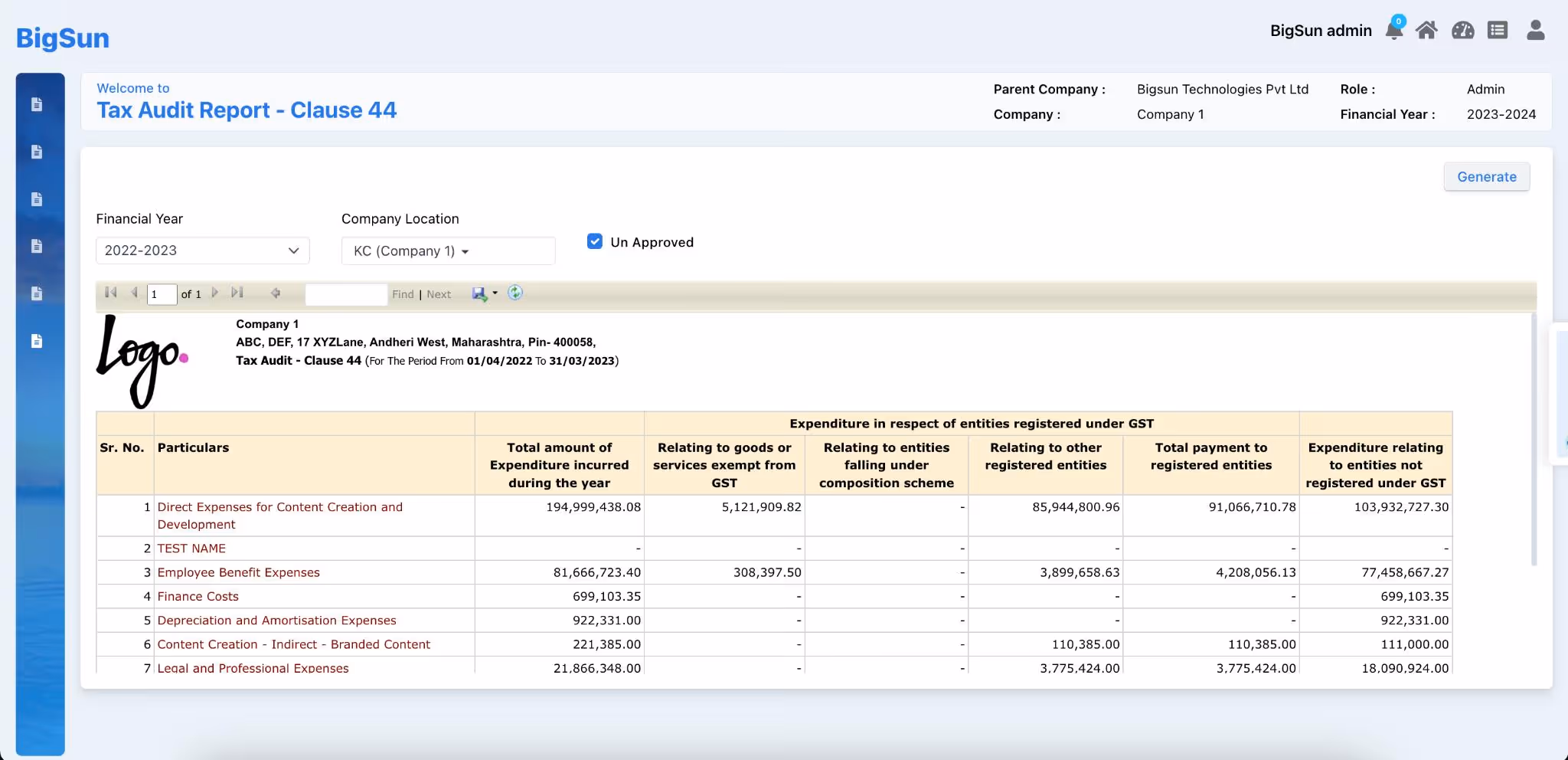
Task: Click the value 91,066,710.78
Action: 1253,507
